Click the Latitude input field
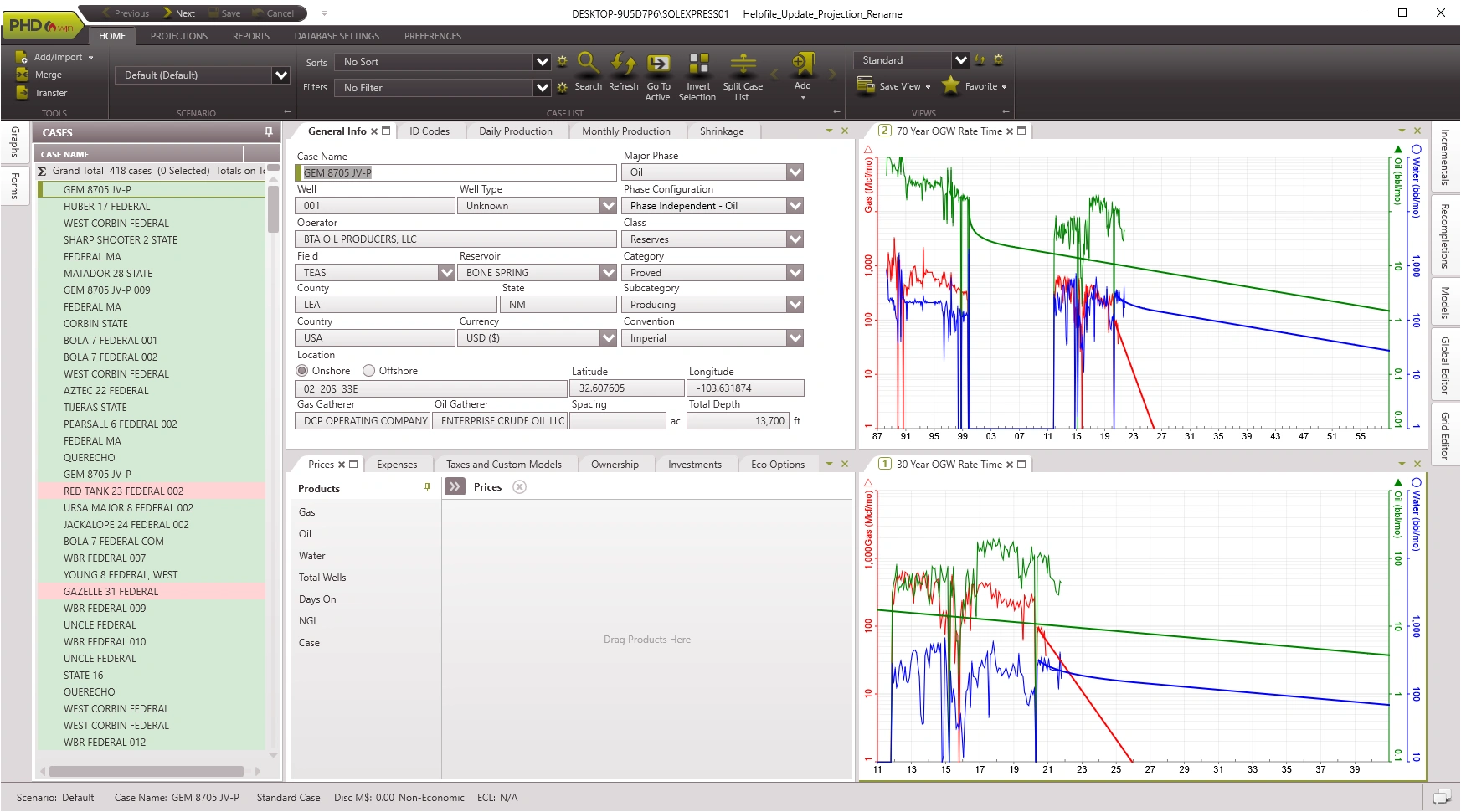 click(626, 388)
